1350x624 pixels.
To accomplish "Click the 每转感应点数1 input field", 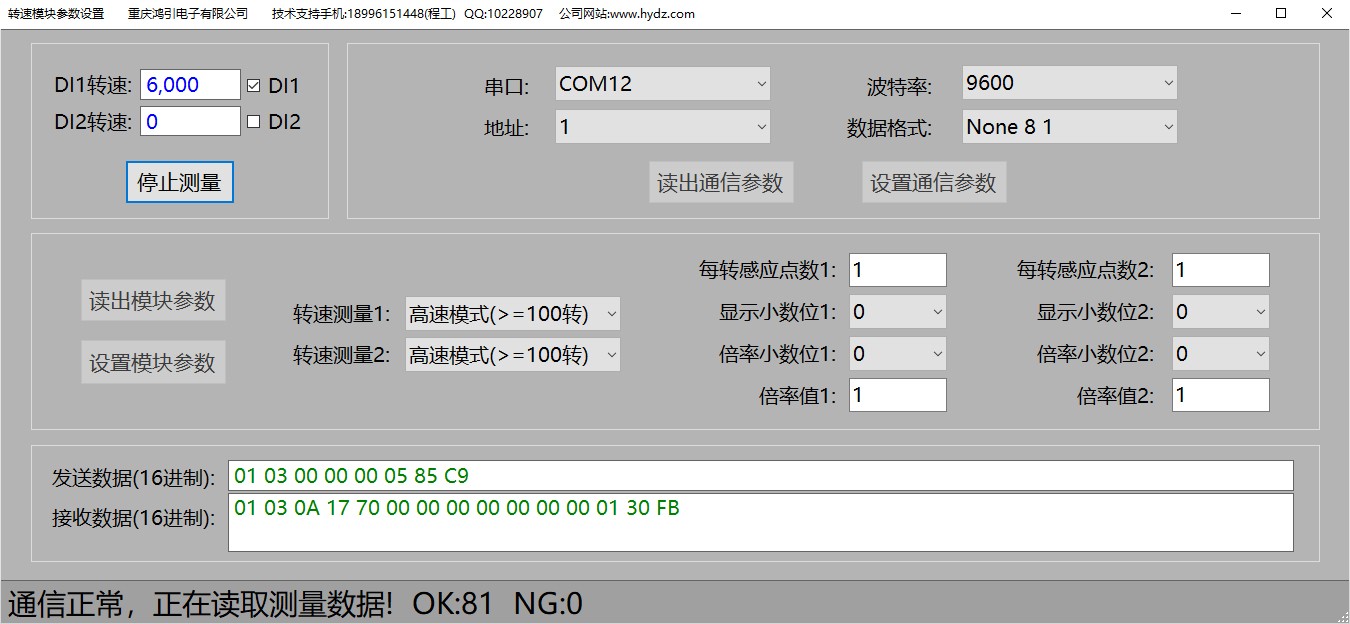I will click(x=897, y=270).
